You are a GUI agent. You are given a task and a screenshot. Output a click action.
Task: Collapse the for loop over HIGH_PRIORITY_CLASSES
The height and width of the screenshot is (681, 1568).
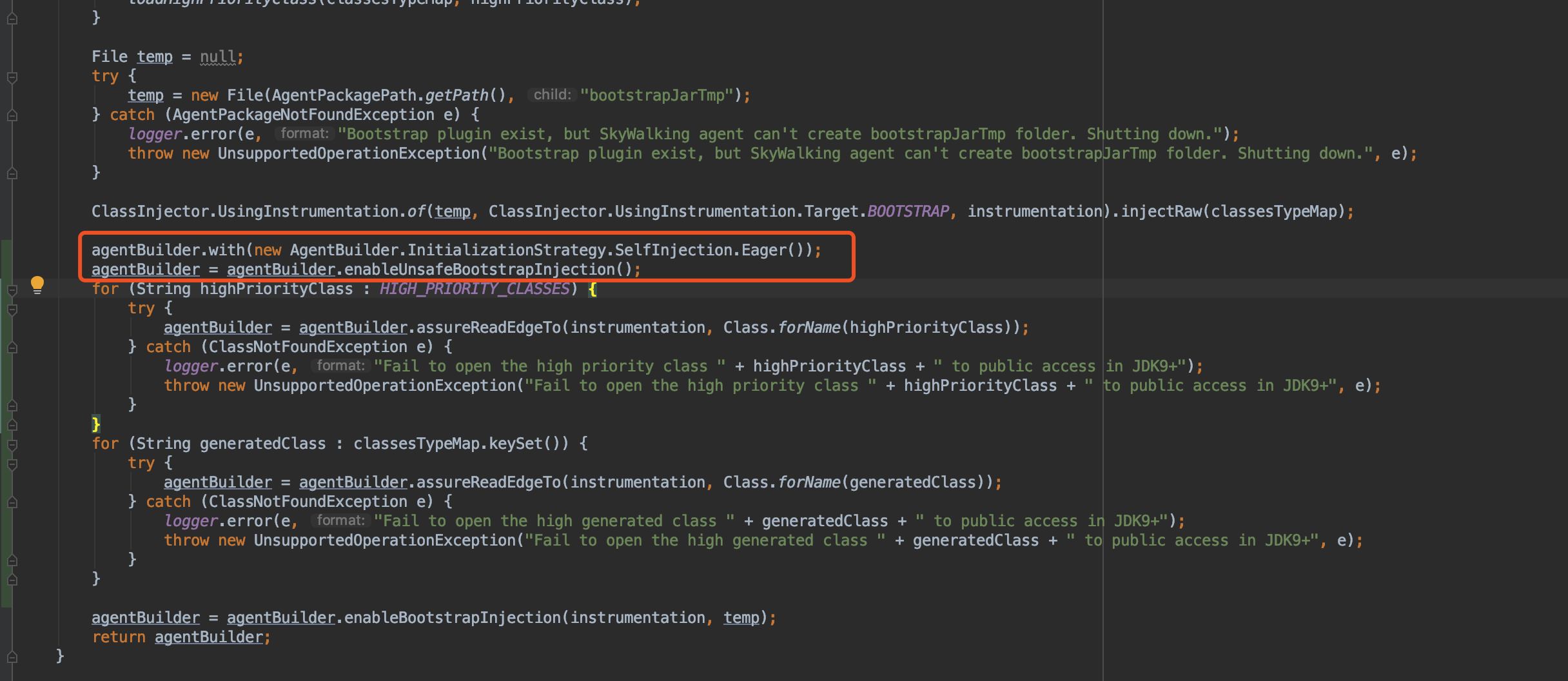coord(12,290)
